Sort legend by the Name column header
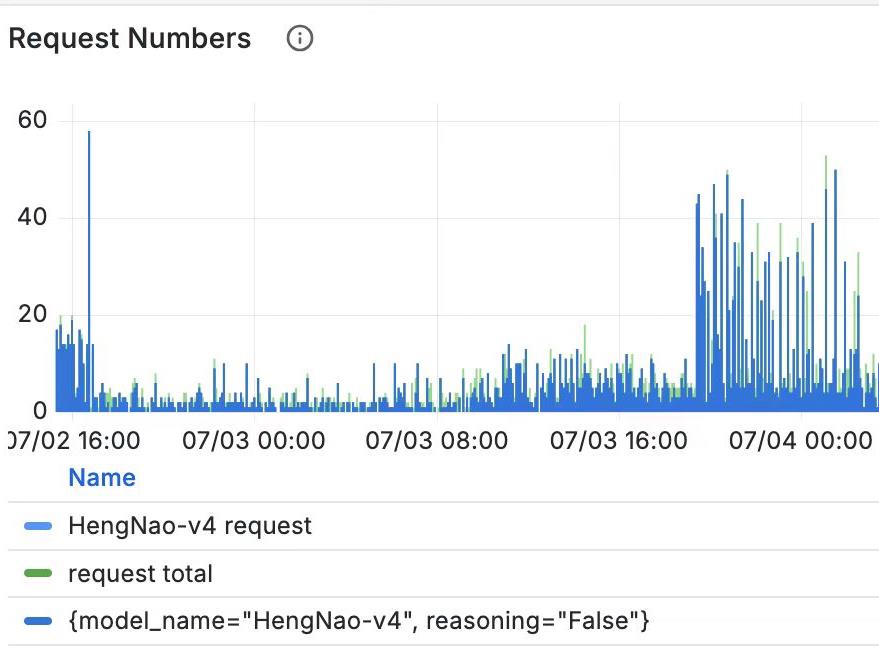The height and width of the screenshot is (664, 879). (x=101, y=478)
